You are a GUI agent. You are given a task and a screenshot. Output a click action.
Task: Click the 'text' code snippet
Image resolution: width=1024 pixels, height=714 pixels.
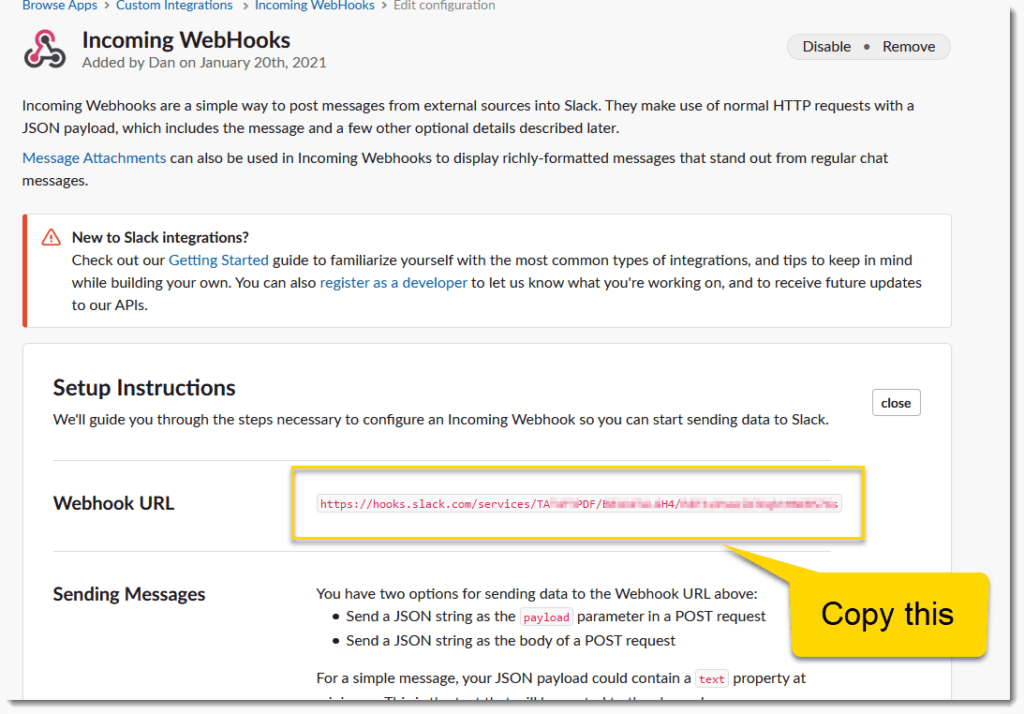pos(711,679)
